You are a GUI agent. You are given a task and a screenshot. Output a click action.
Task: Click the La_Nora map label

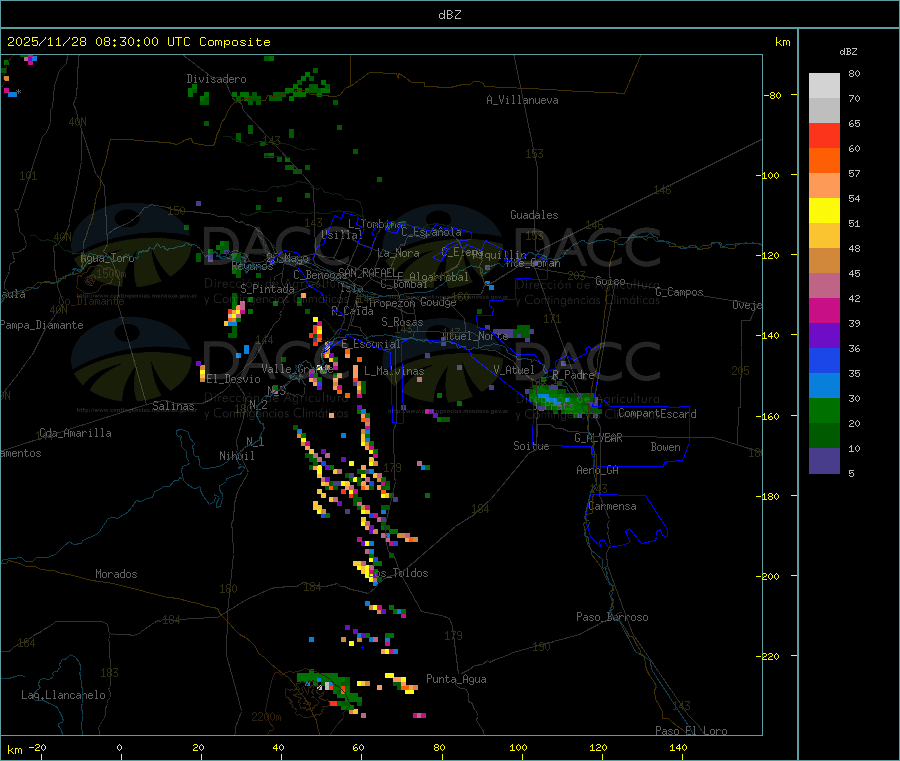[398, 253]
